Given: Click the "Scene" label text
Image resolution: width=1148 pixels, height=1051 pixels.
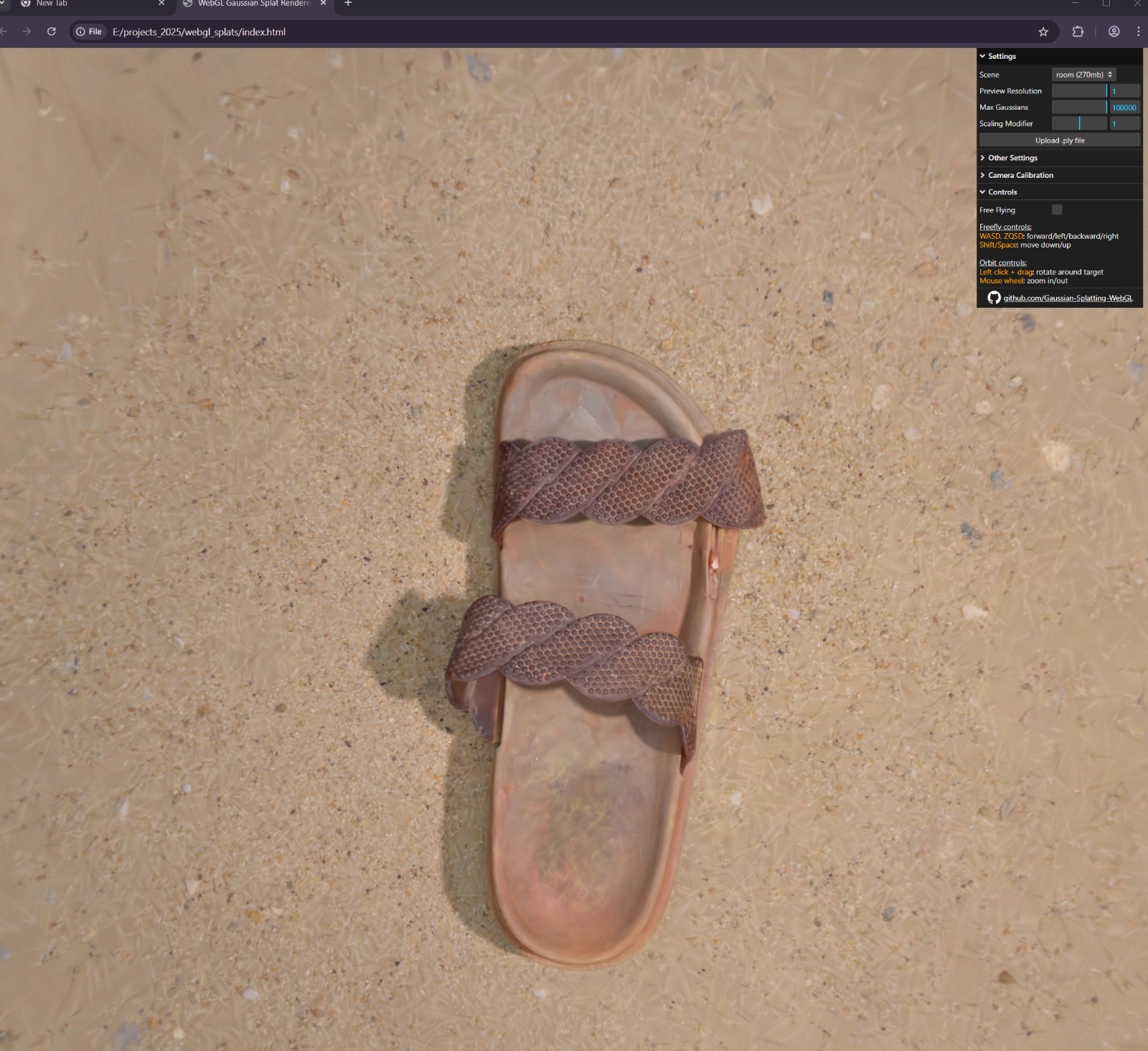Looking at the screenshot, I should coord(989,75).
